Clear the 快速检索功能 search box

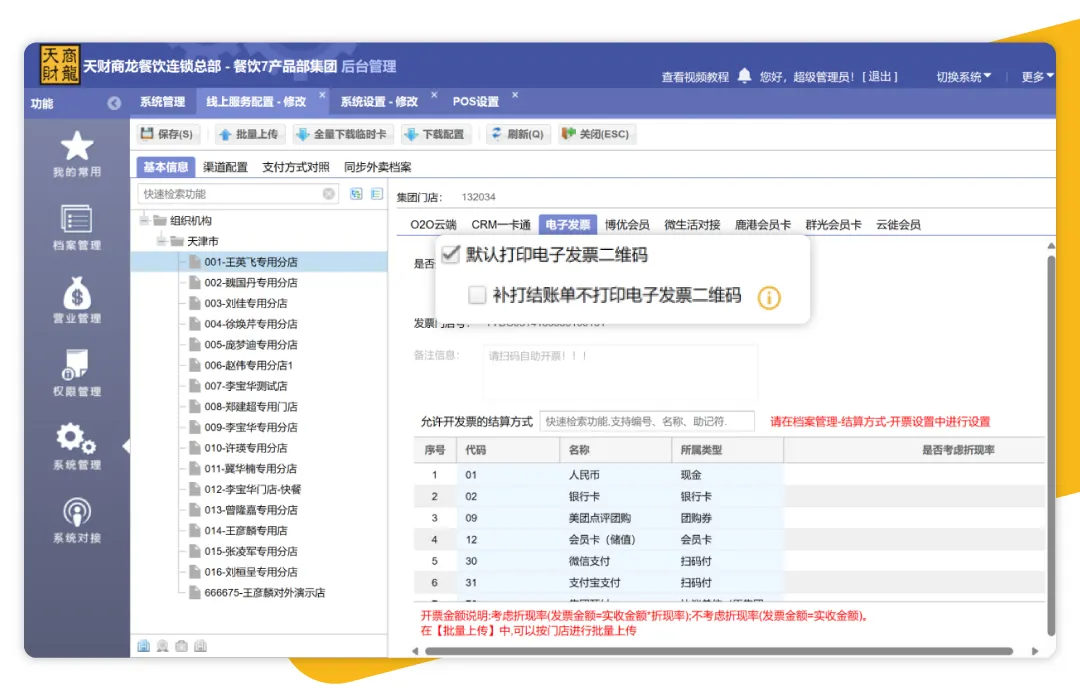[x=329, y=194]
